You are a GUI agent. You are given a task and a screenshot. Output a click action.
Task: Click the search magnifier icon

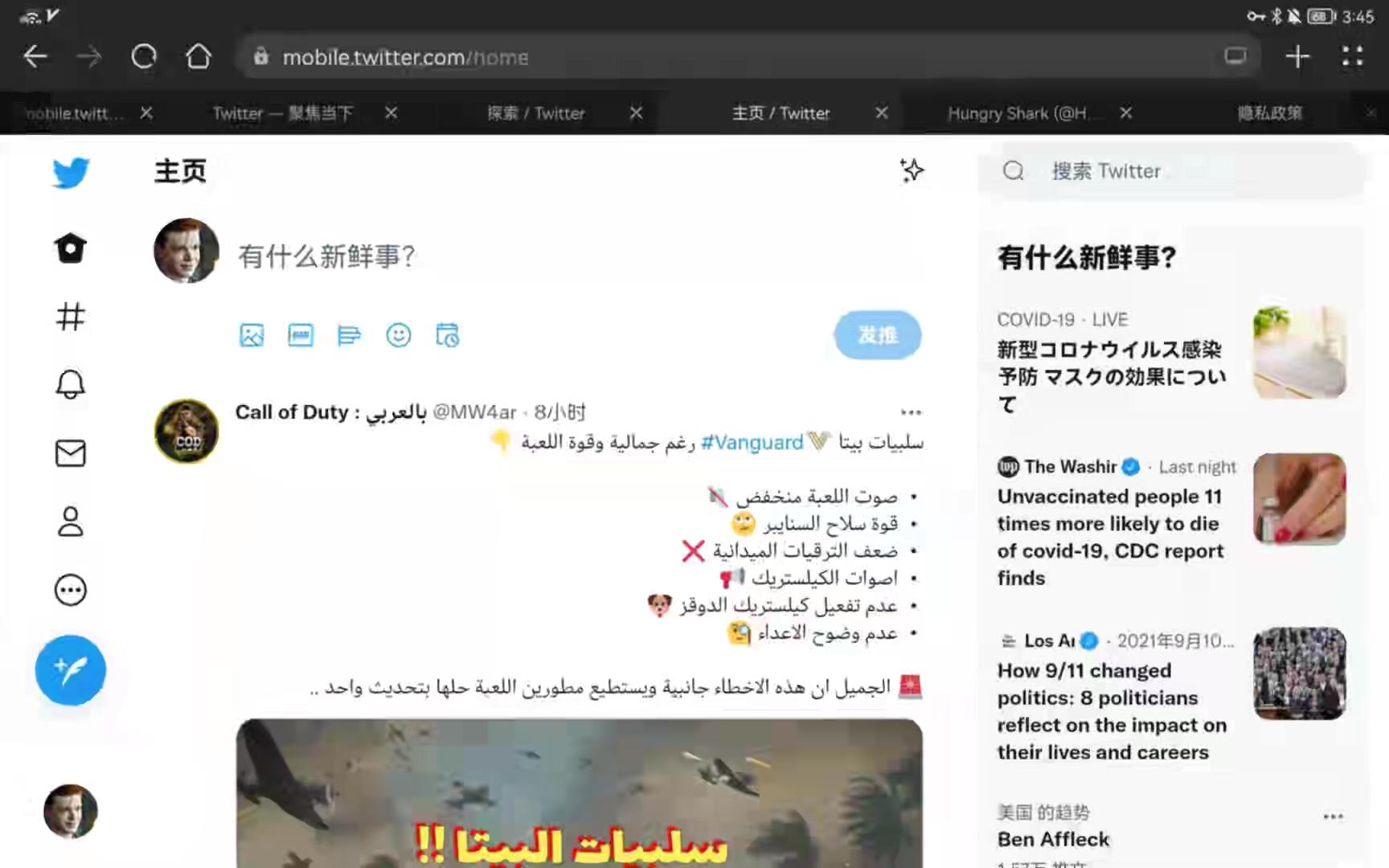1014,170
